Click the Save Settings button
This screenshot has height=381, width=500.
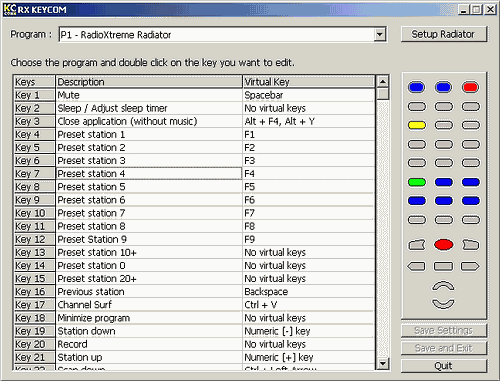tap(444, 330)
